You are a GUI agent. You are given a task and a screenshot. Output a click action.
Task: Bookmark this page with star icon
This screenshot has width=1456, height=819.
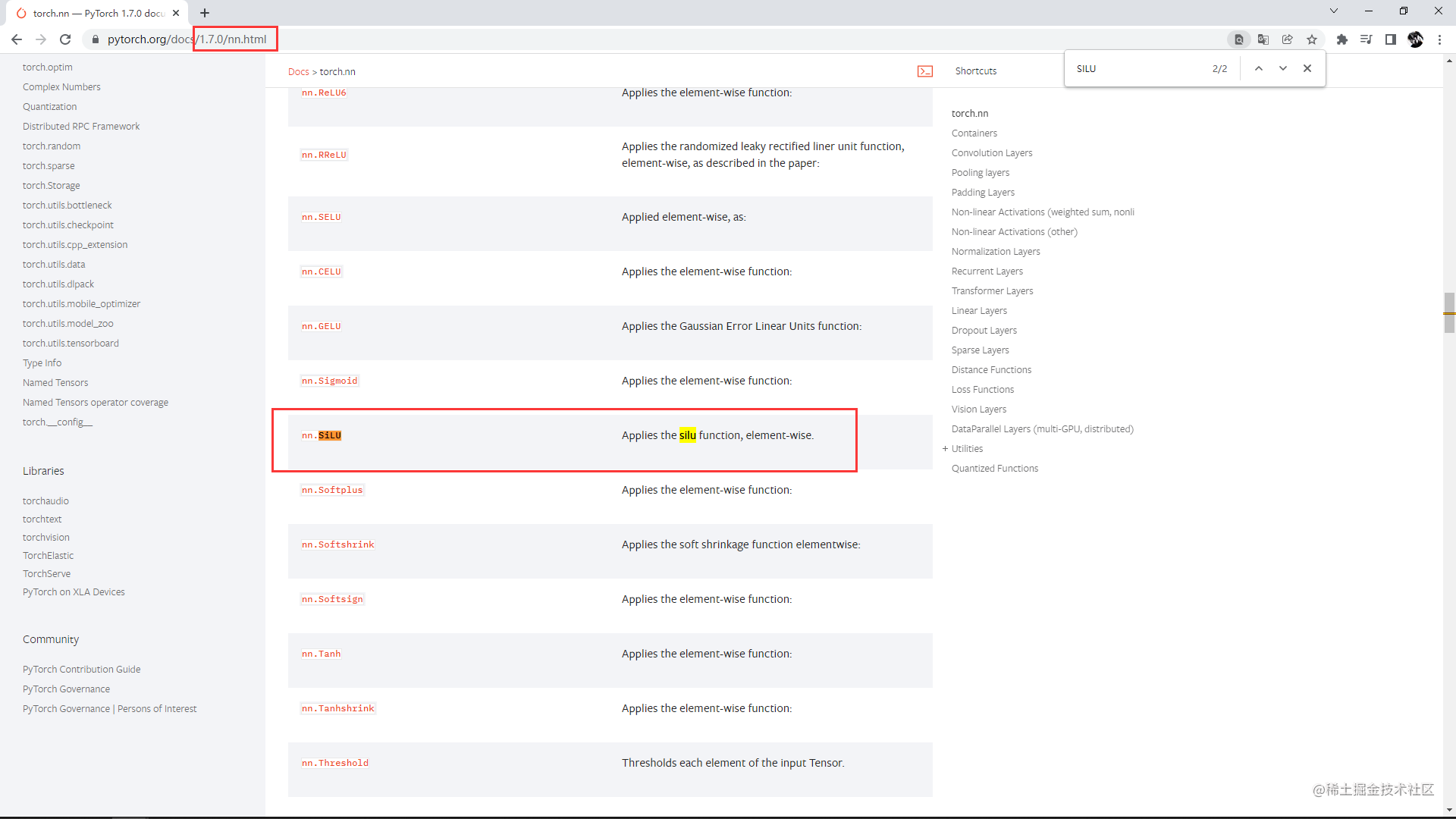[x=1312, y=39]
